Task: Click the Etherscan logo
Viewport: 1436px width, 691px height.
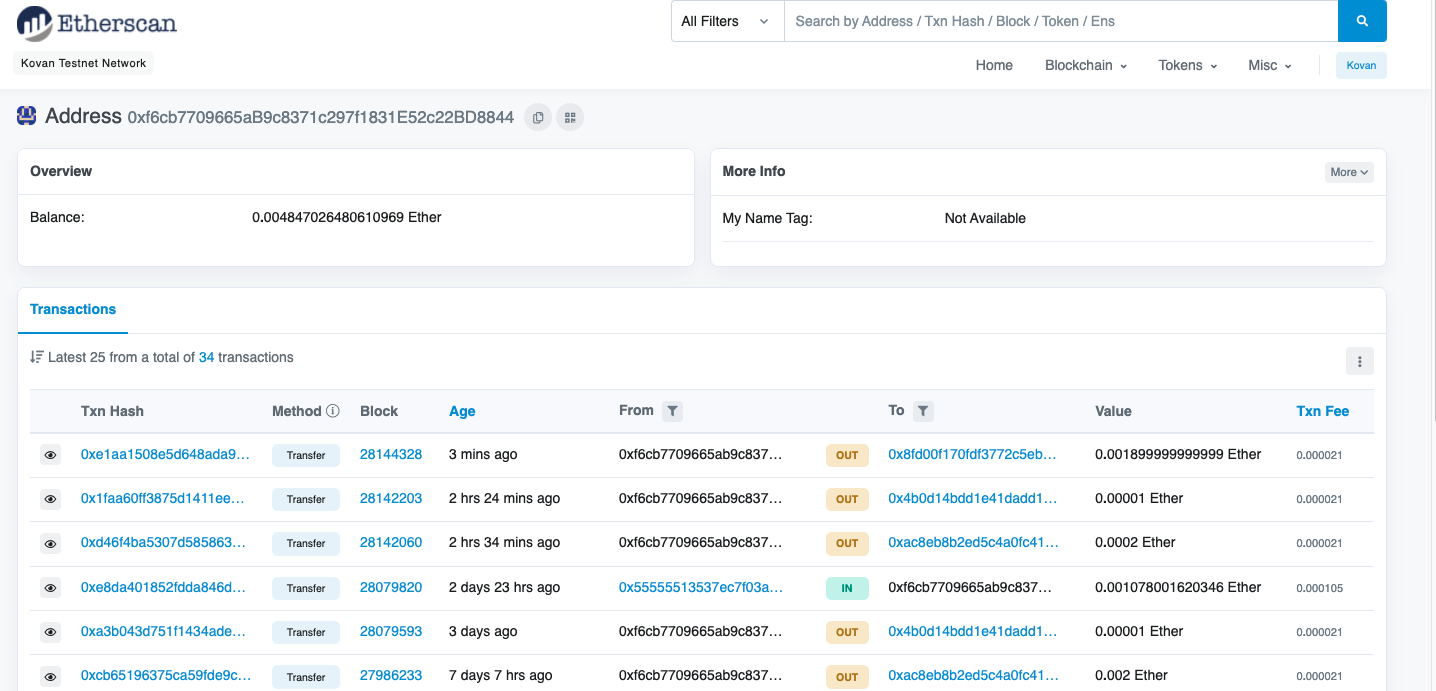Action: pos(97,23)
